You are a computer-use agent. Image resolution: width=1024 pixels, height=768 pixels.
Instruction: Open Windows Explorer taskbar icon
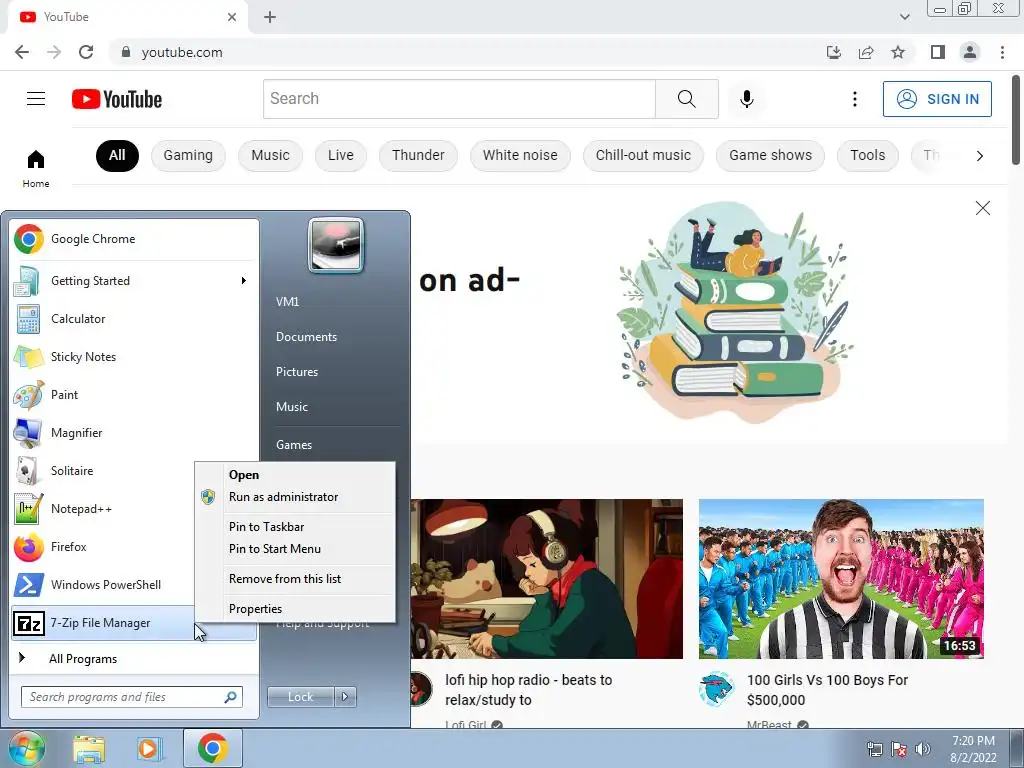click(x=89, y=749)
